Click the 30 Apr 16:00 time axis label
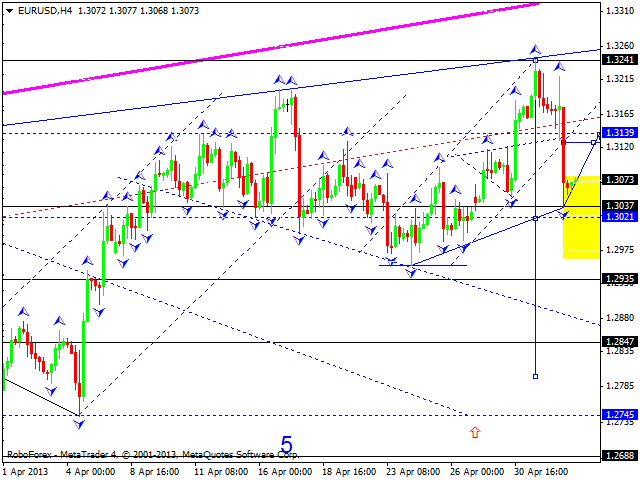The image size is (640, 480). pos(541,472)
